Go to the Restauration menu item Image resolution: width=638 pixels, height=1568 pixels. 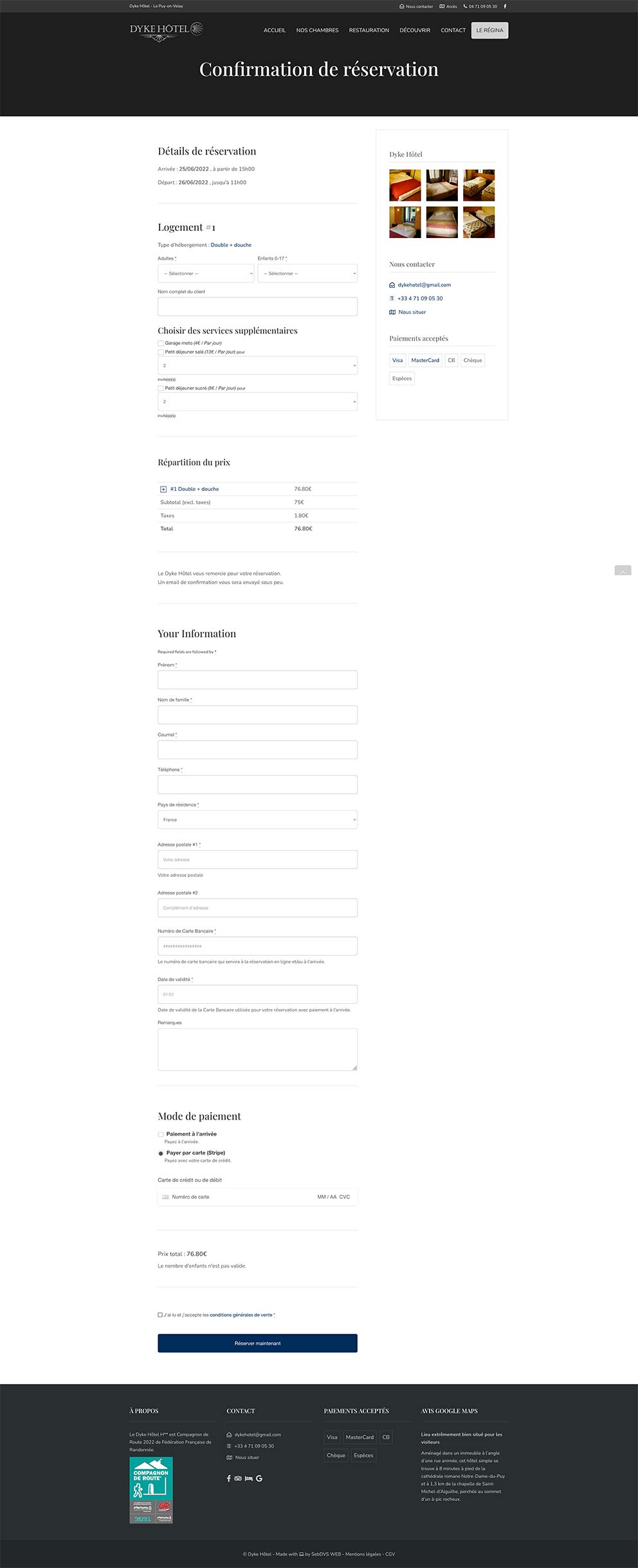tap(369, 30)
